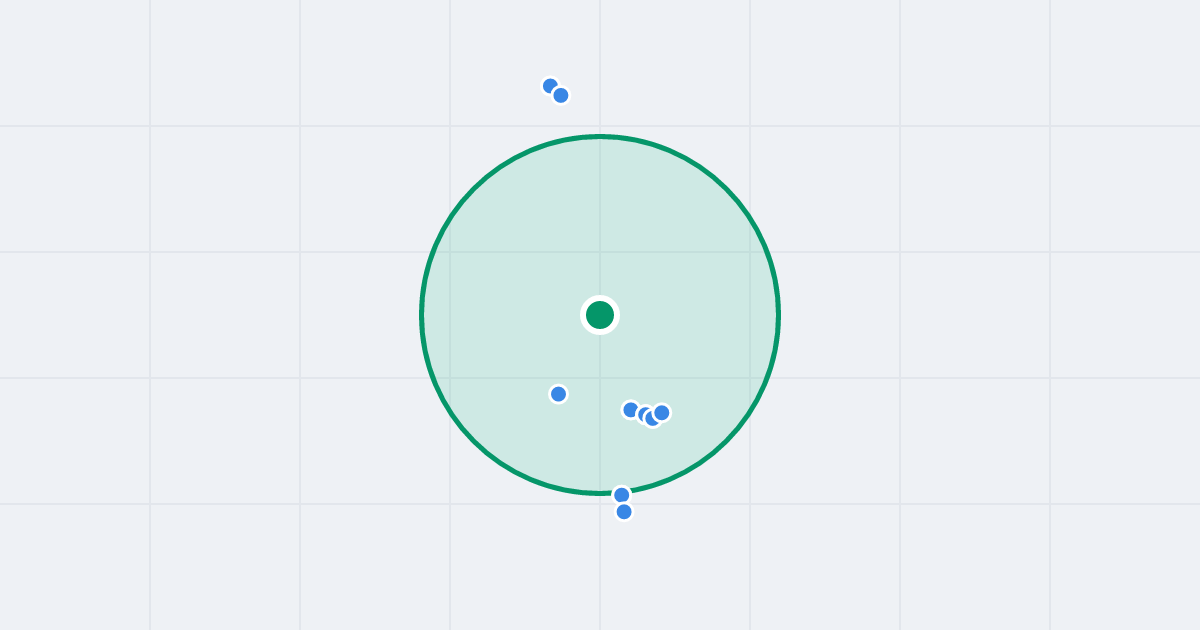Select the green center marker of the radius circle
1200x630 pixels.
click(600, 315)
